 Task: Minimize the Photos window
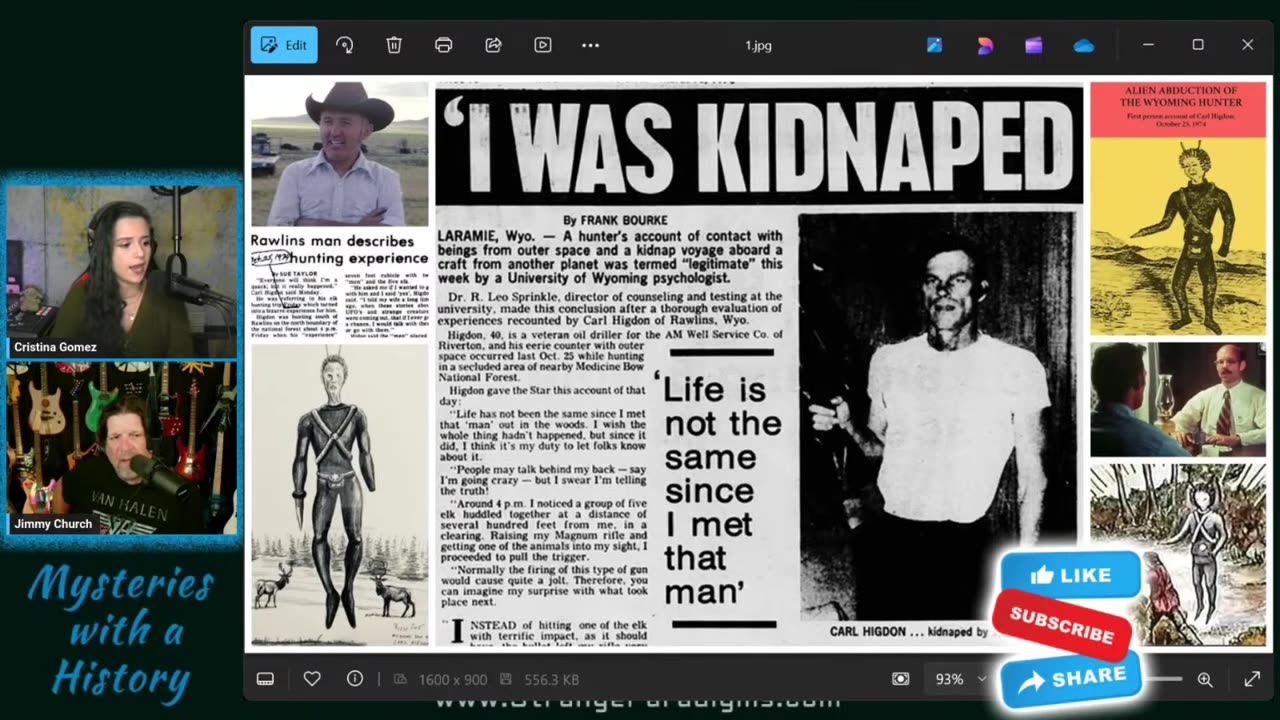[1148, 45]
